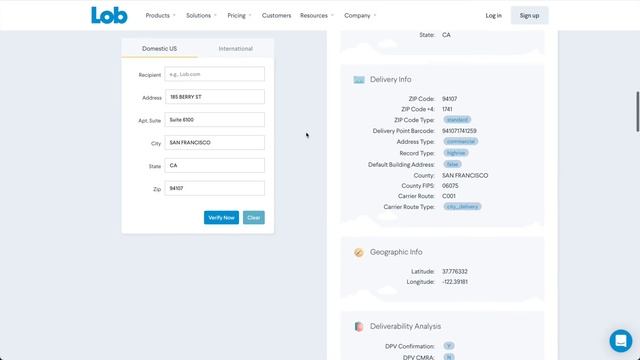Click the County FIPS value 06075

450,186
